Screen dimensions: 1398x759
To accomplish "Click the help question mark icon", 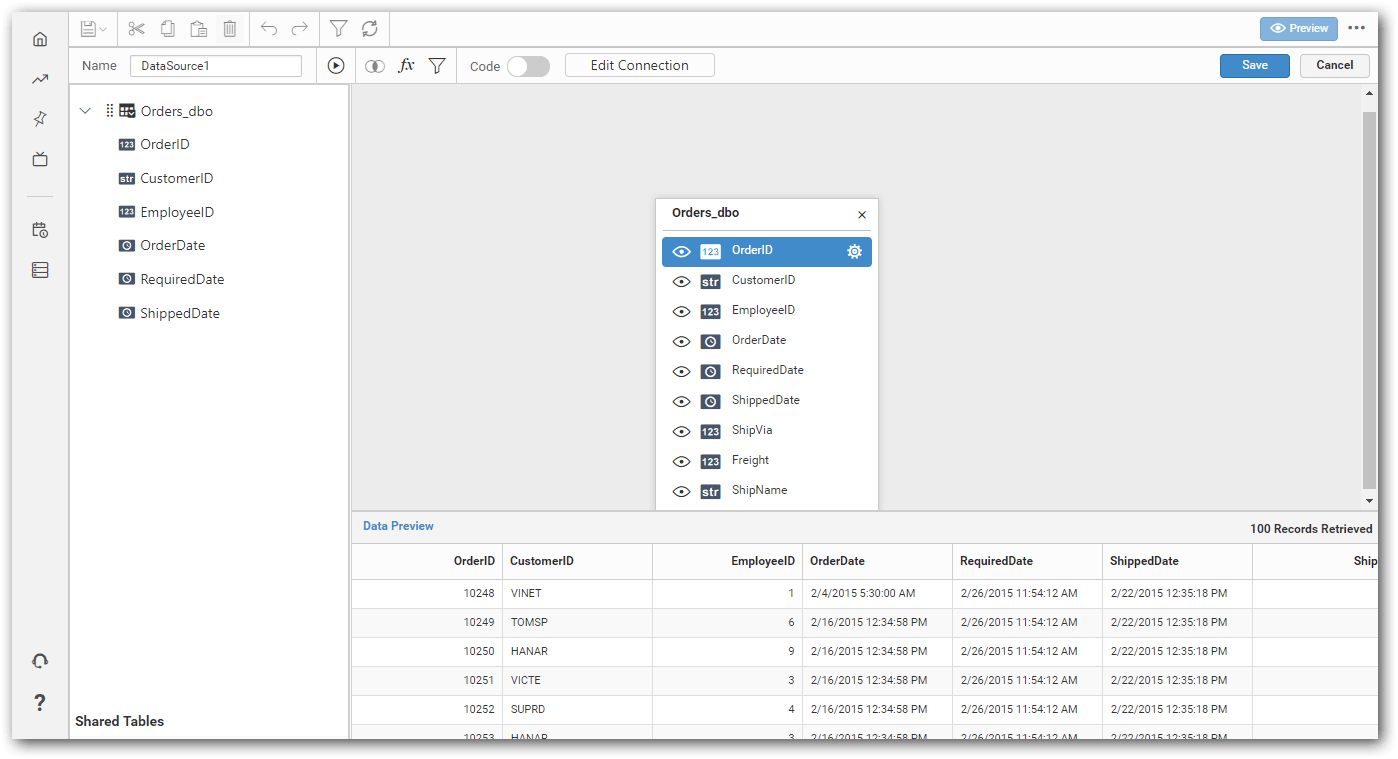I will tap(40, 702).
